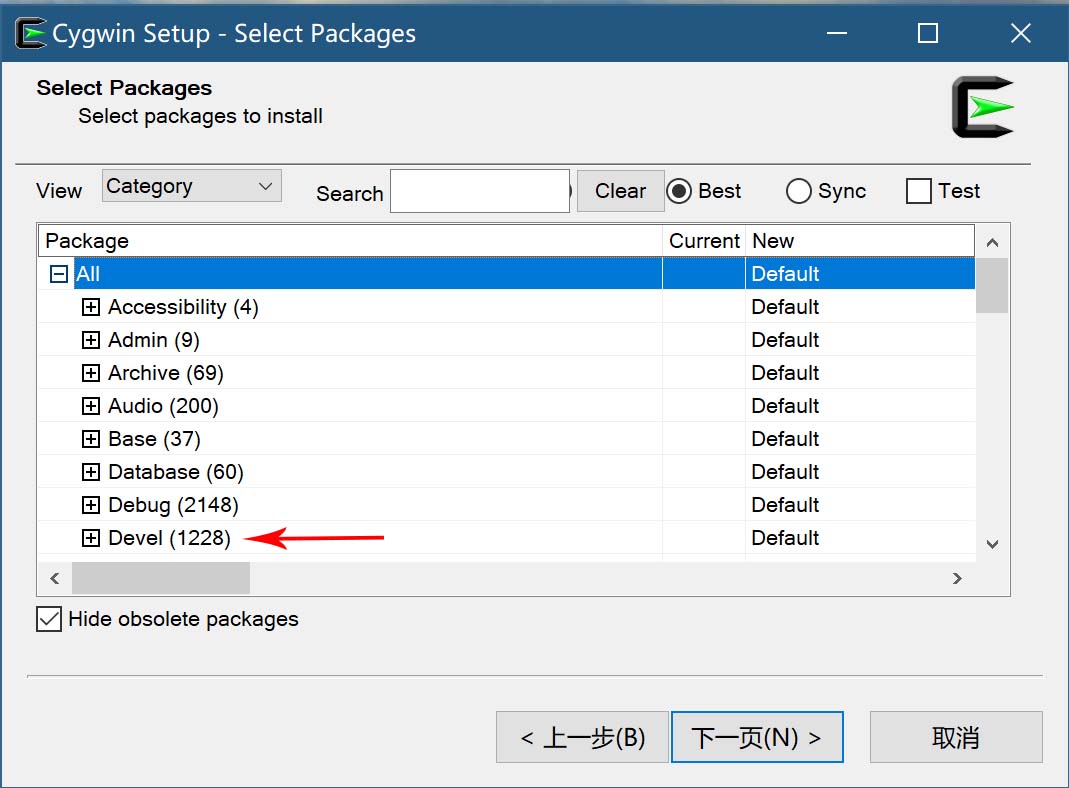Click the horizontal scrollbar left arrow
The width and height of the screenshot is (1069, 788).
coord(55,578)
